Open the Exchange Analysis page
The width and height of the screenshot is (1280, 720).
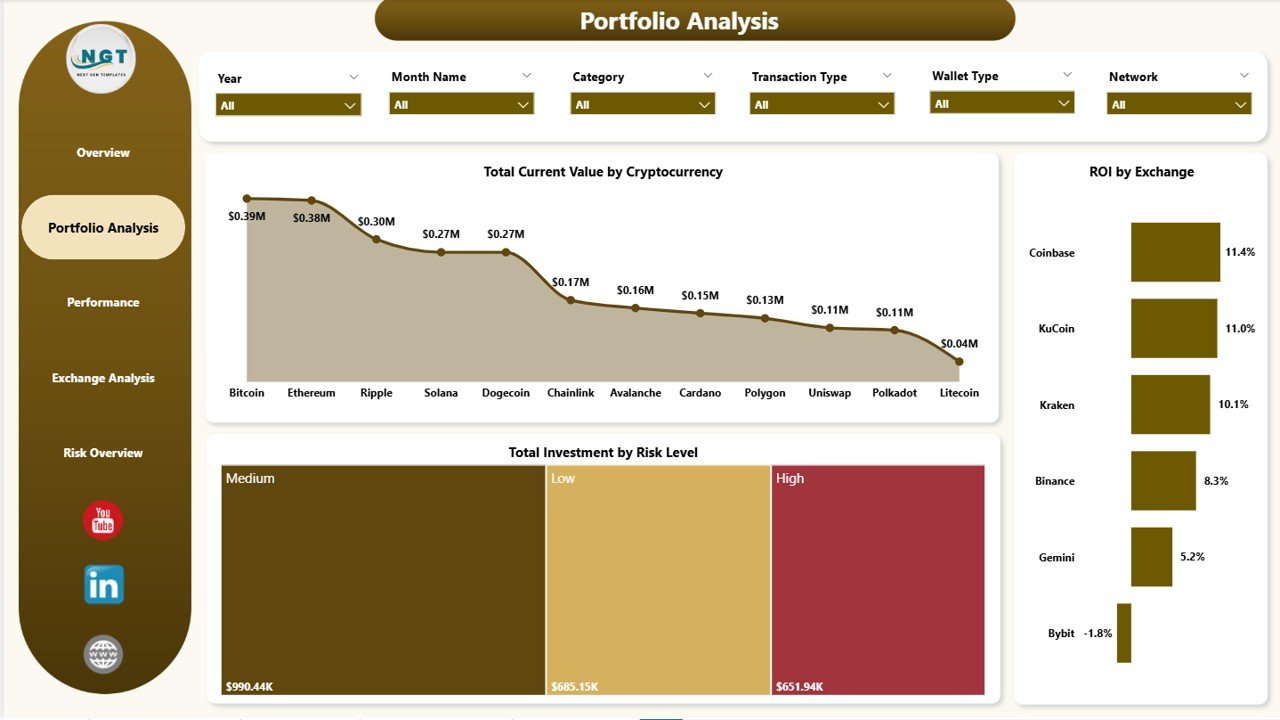click(x=101, y=378)
